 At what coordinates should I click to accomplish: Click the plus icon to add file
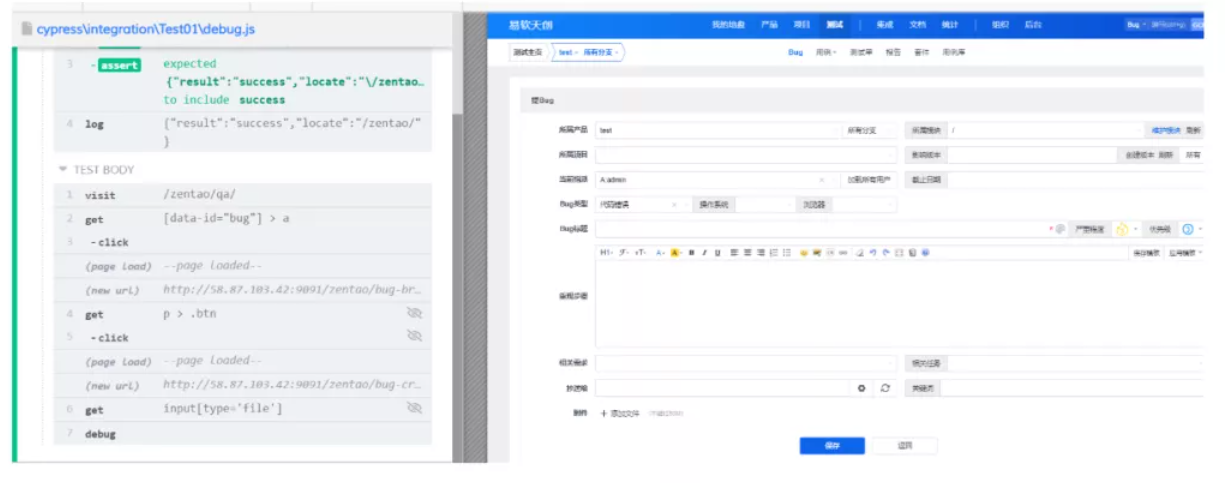(x=603, y=413)
